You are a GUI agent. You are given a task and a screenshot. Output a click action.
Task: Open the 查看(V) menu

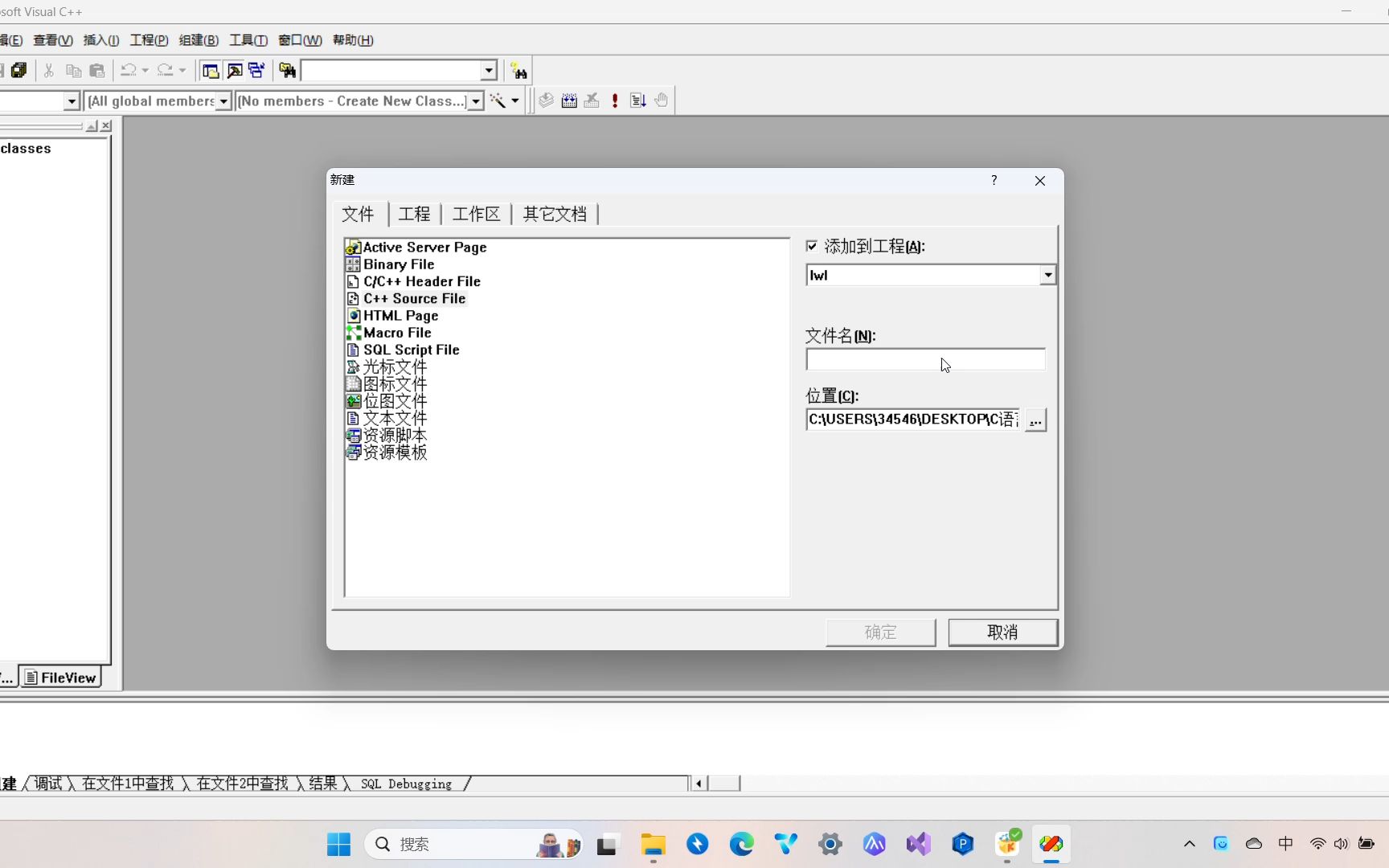click(x=53, y=40)
